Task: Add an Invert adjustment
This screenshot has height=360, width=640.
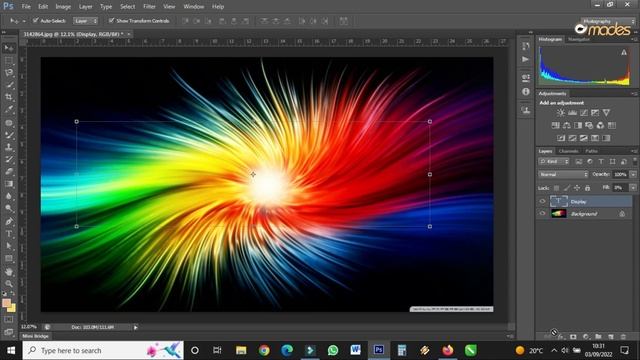Action: [x=561, y=138]
